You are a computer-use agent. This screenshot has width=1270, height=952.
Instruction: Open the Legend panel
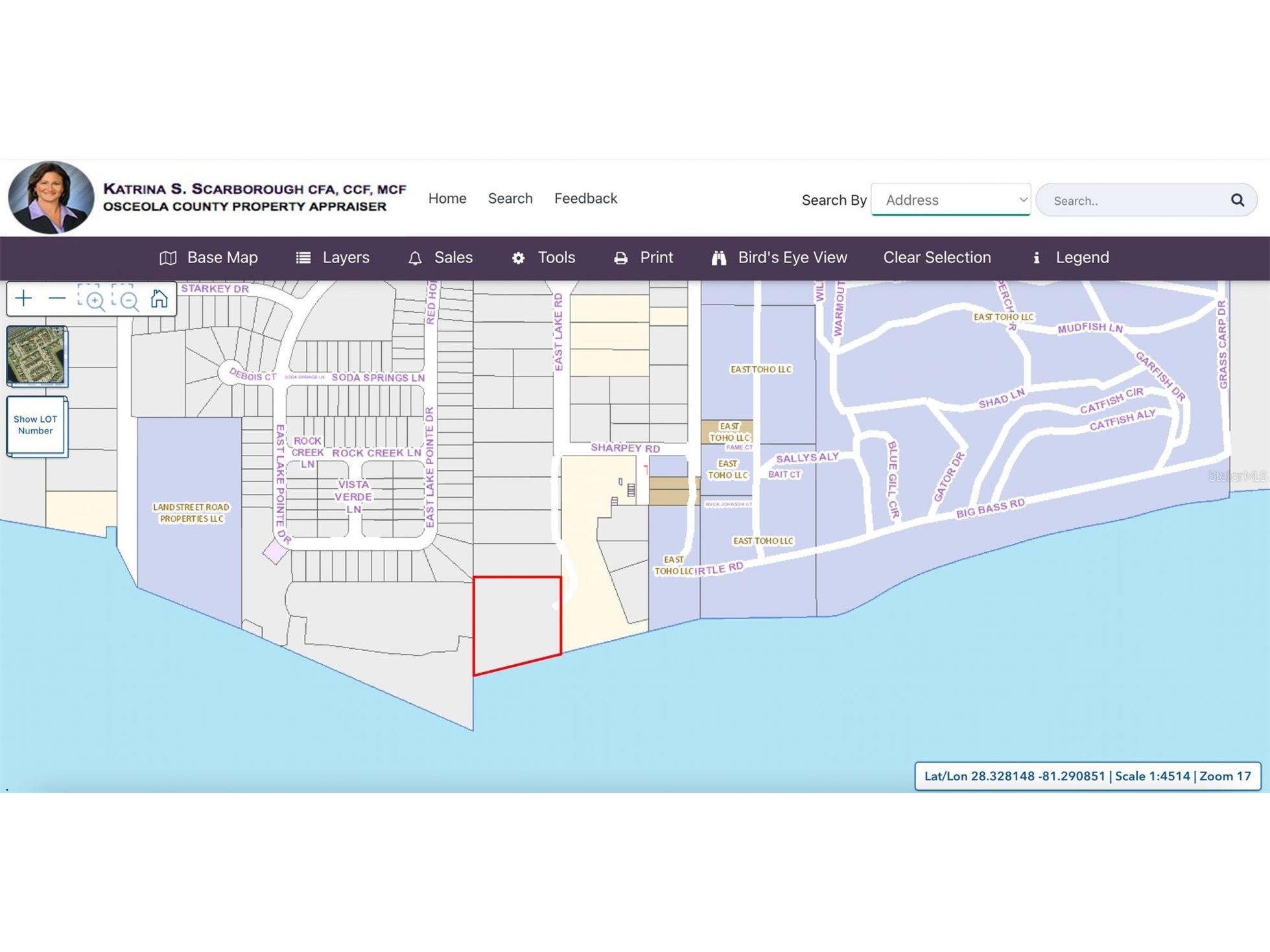pyautogui.click(x=1070, y=258)
